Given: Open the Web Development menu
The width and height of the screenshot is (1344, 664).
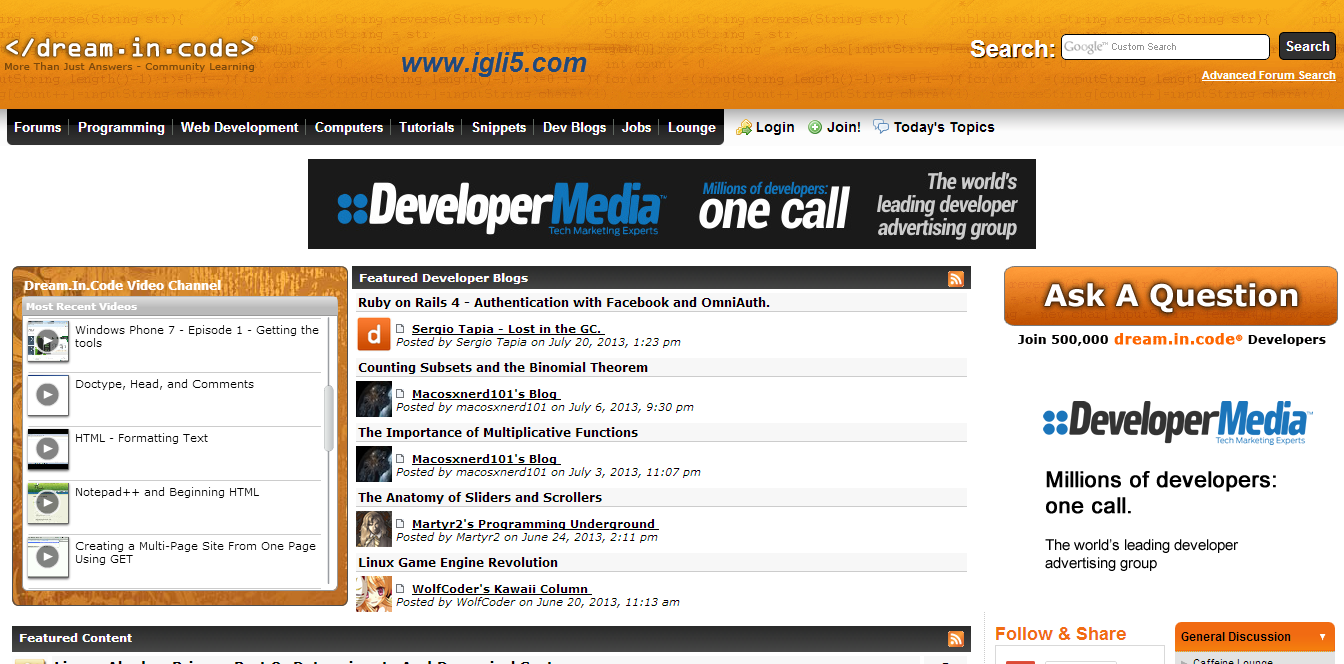Looking at the screenshot, I should pos(239,127).
